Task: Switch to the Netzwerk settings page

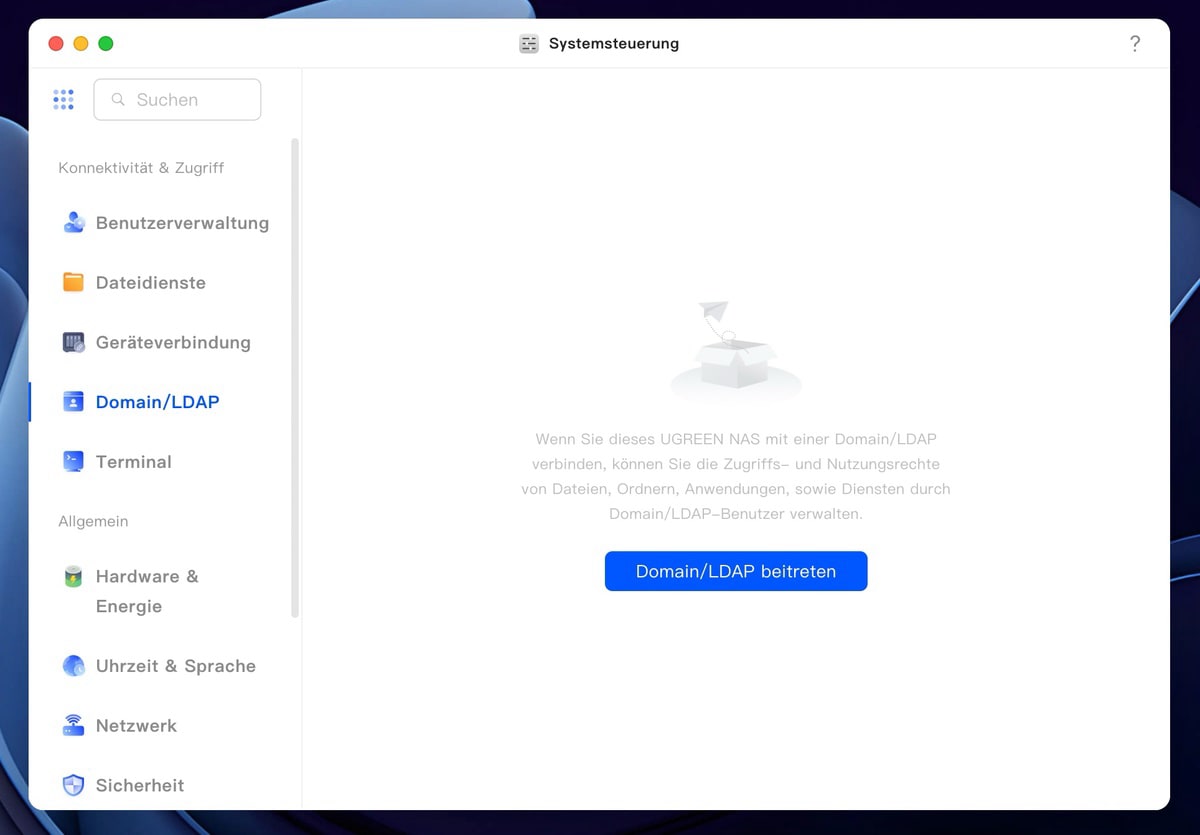Action: coord(136,726)
